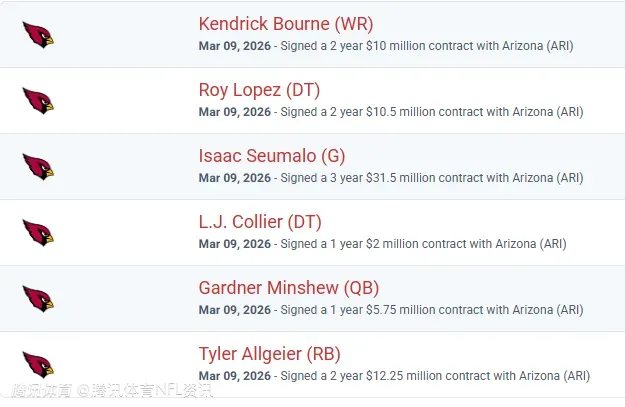Click the Mar 09, 2026 date under Kendrick Bourne
625x407 pixels.
click(x=235, y=46)
